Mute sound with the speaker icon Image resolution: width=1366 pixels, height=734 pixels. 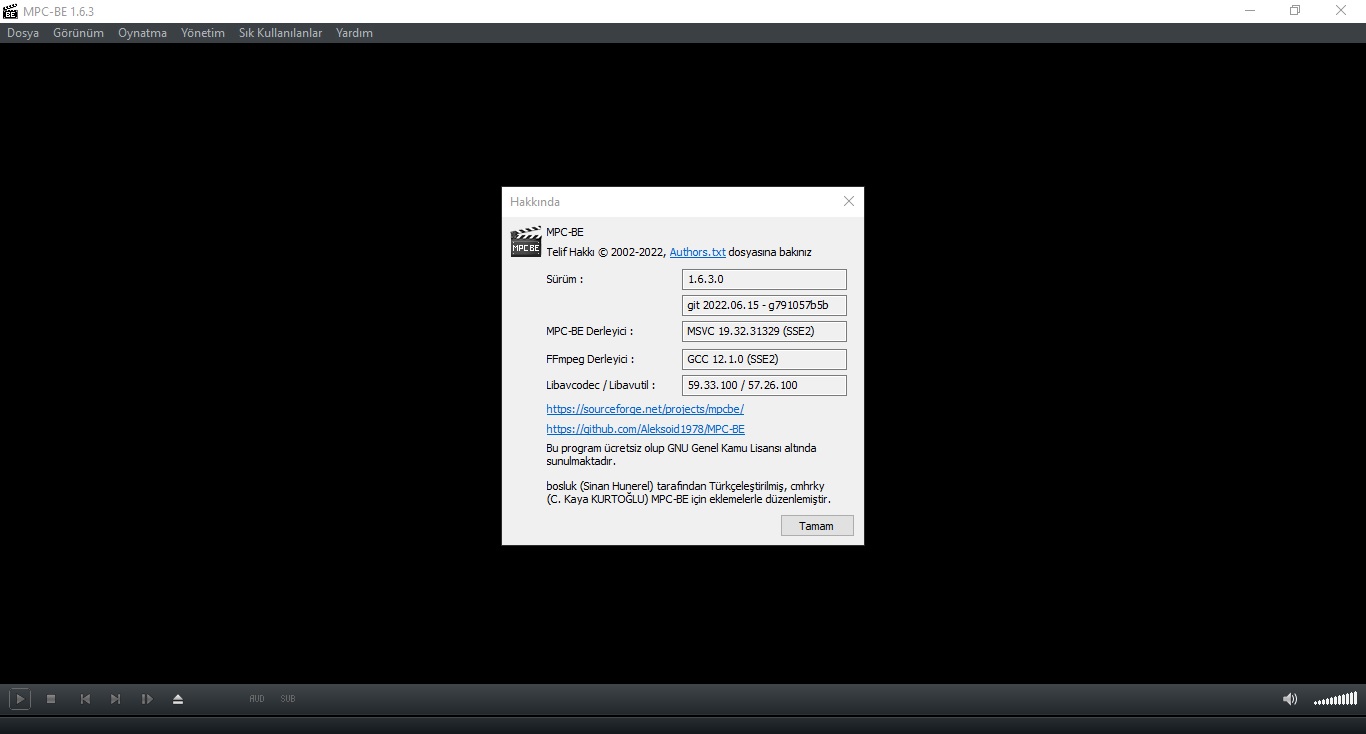click(1290, 699)
